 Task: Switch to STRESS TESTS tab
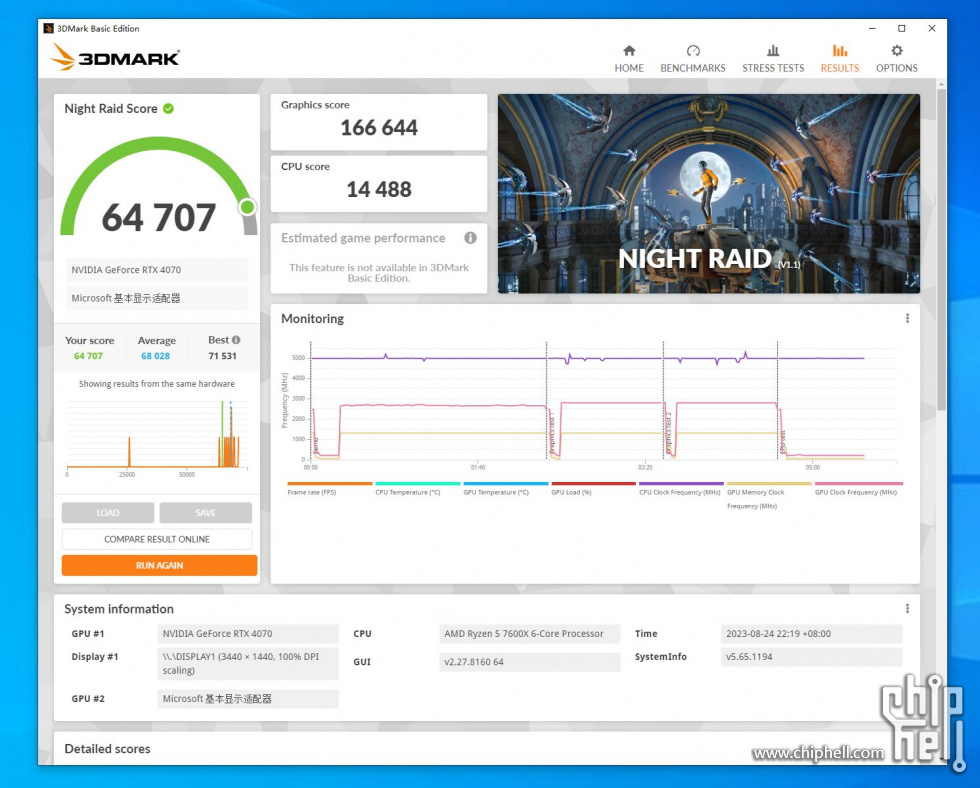773,59
